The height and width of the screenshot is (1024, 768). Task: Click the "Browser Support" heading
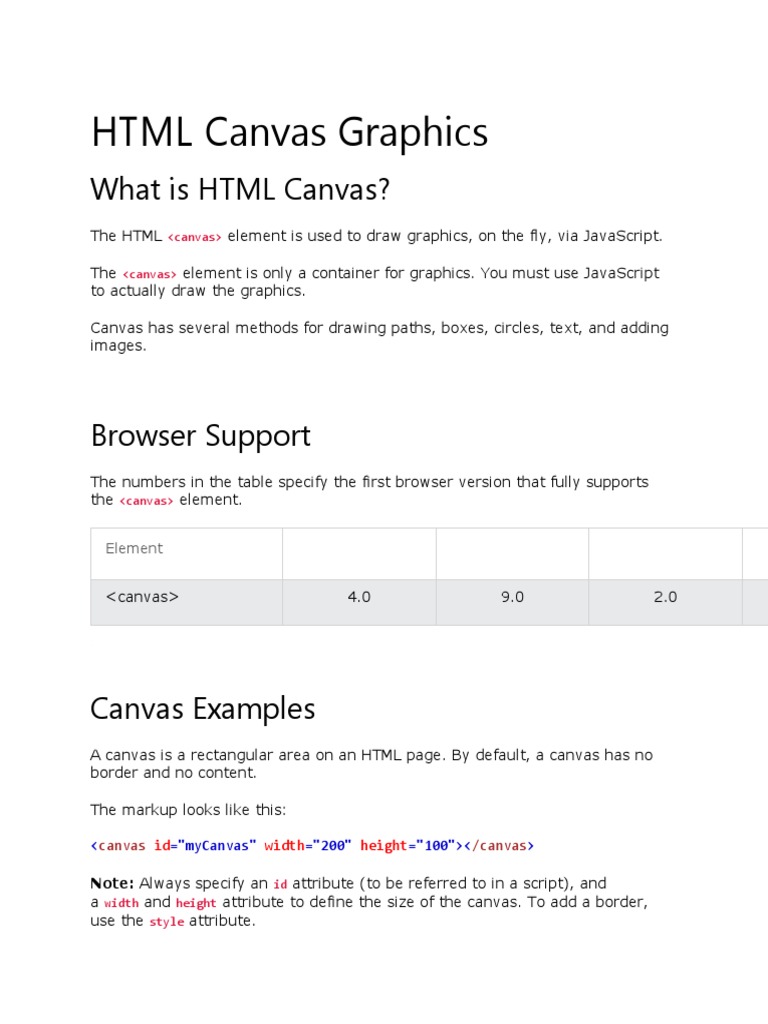pyautogui.click(x=200, y=436)
